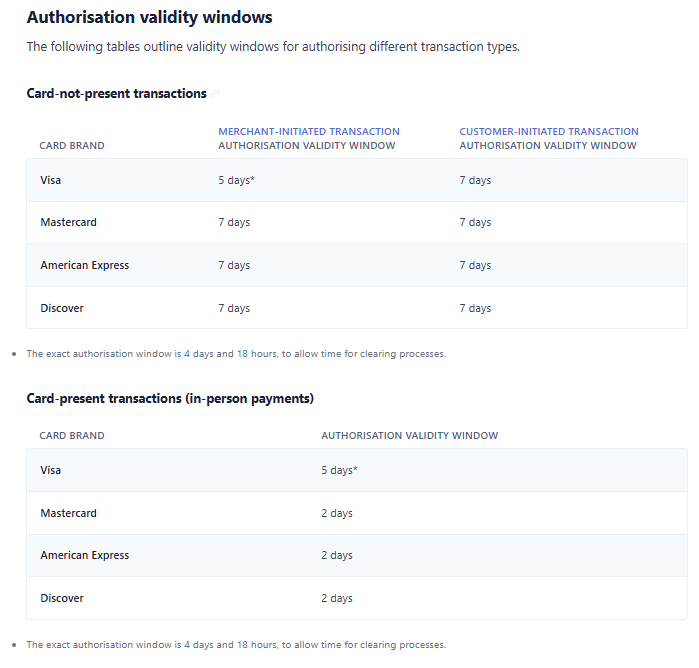Click Mastercard's 2 days card-present cell
Viewport: 699px width, 668px height.
tap(337, 513)
